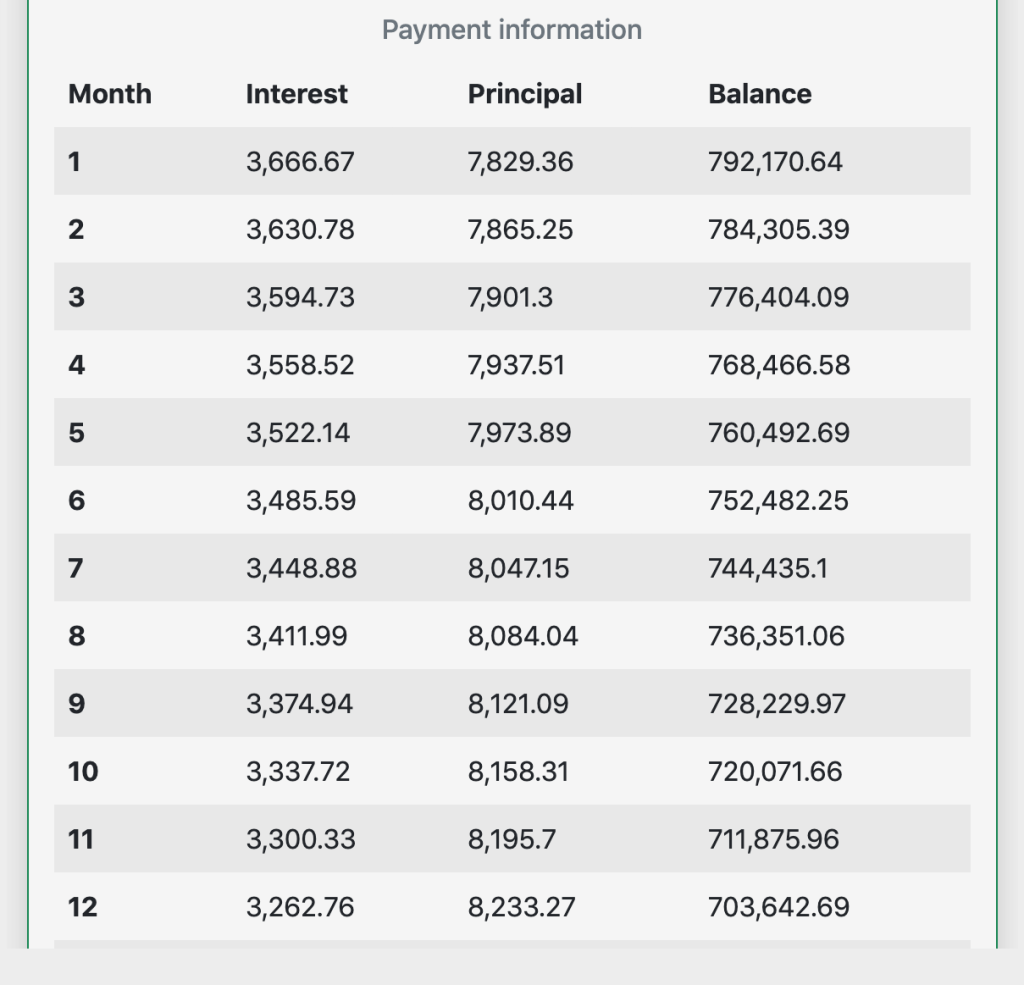Image resolution: width=1024 pixels, height=985 pixels.
Task: Select principal 7,973.89 in month 5
Action: pos(520,433)
